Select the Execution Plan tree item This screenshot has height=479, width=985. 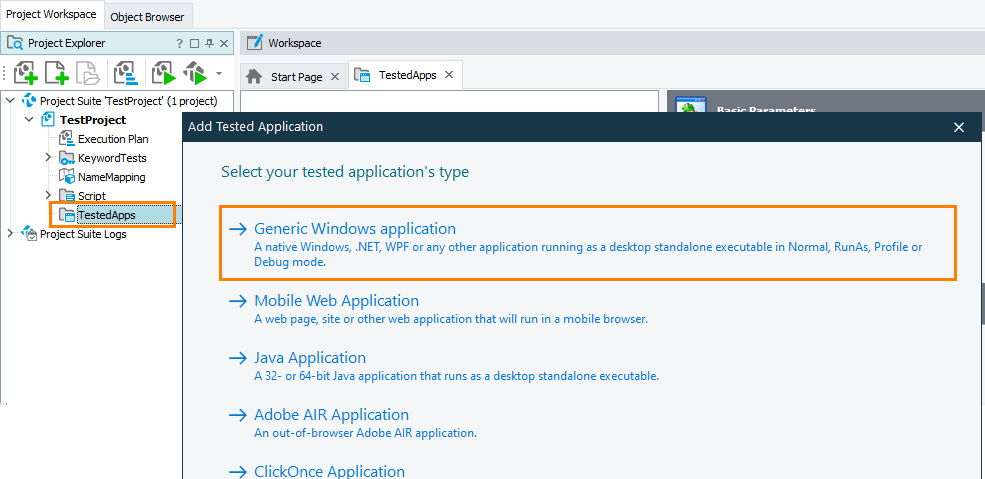click(113, 139)
